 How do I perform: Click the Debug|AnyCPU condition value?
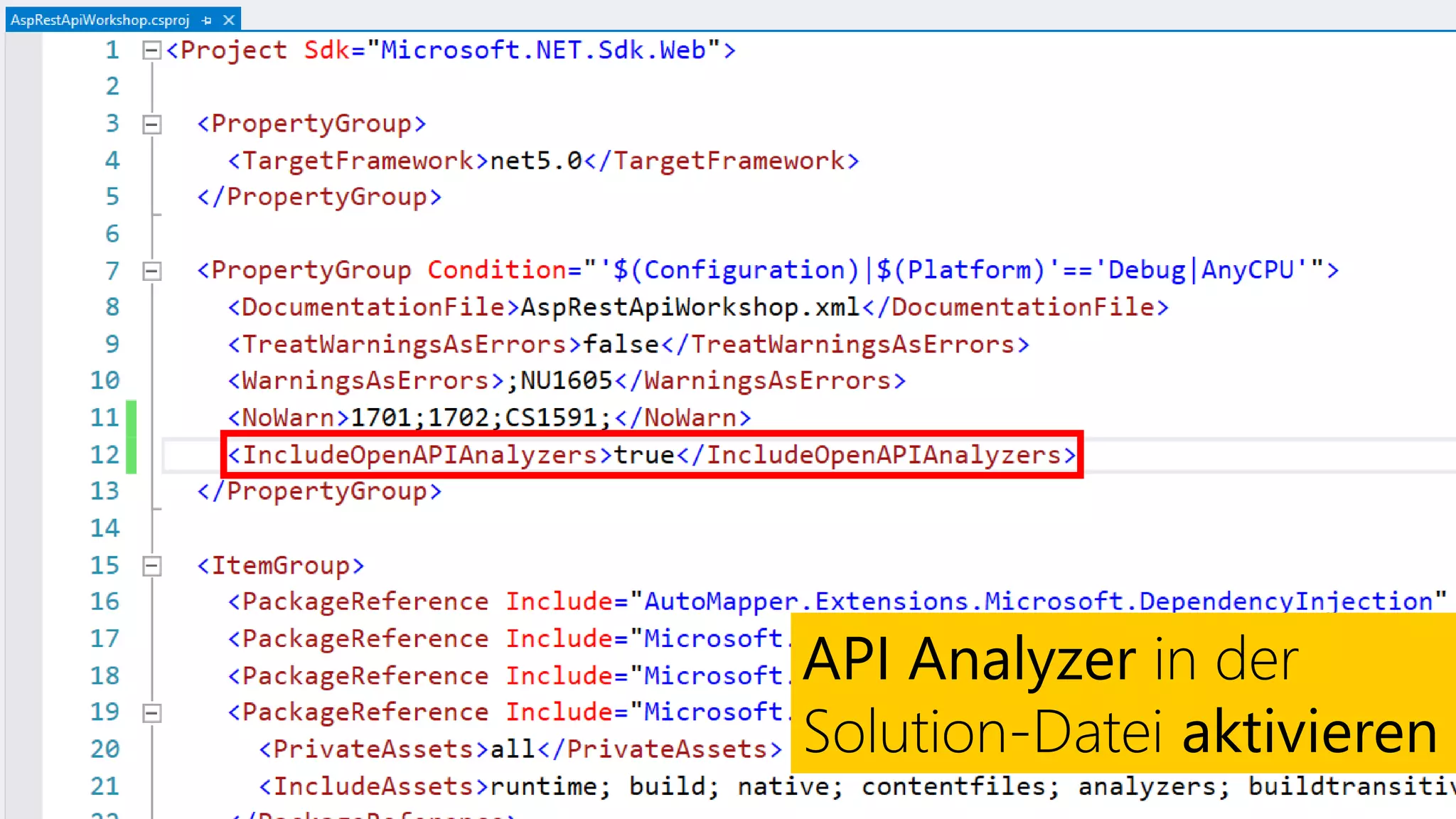coord(1201,270)
